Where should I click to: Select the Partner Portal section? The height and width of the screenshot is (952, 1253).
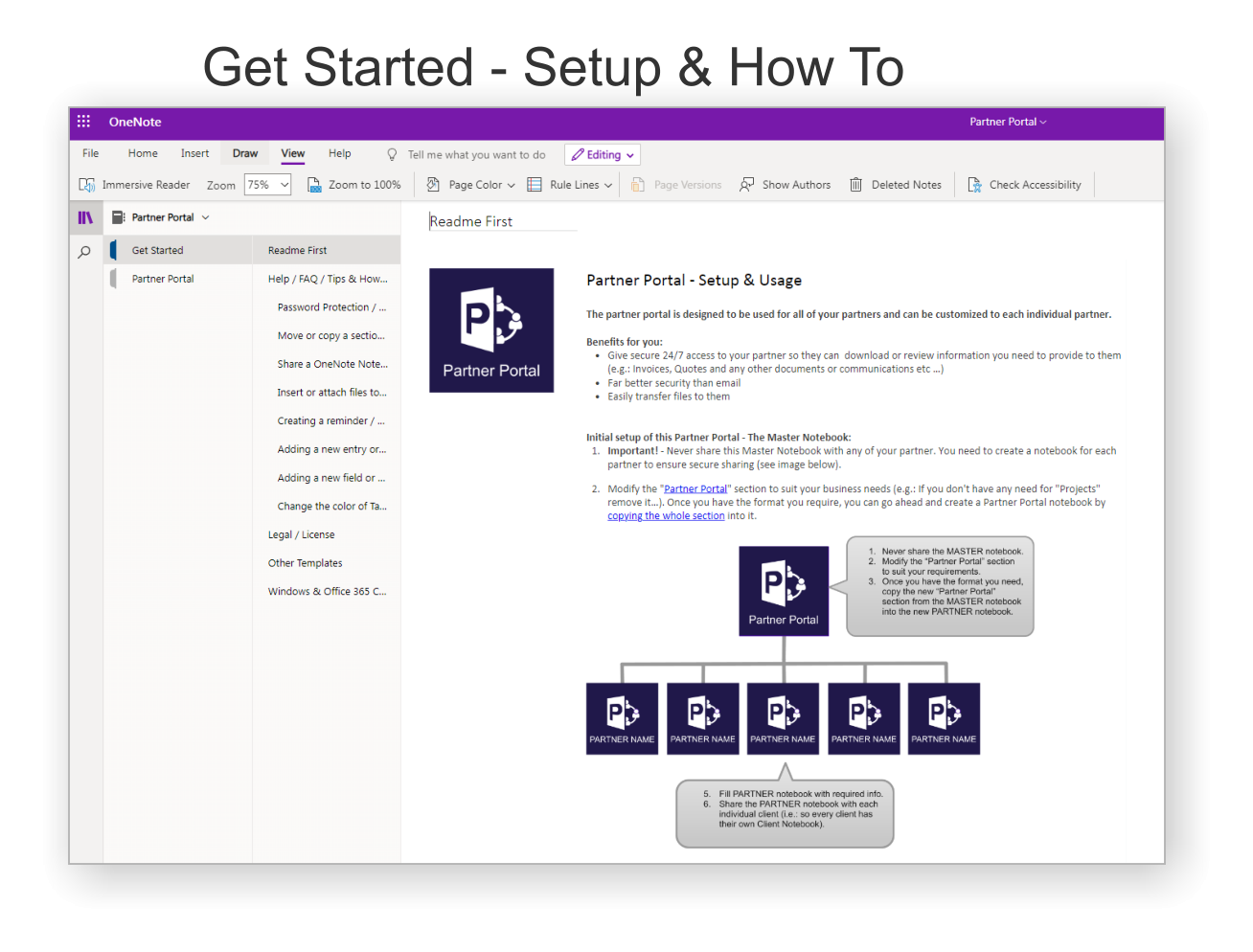click(178, 279)
